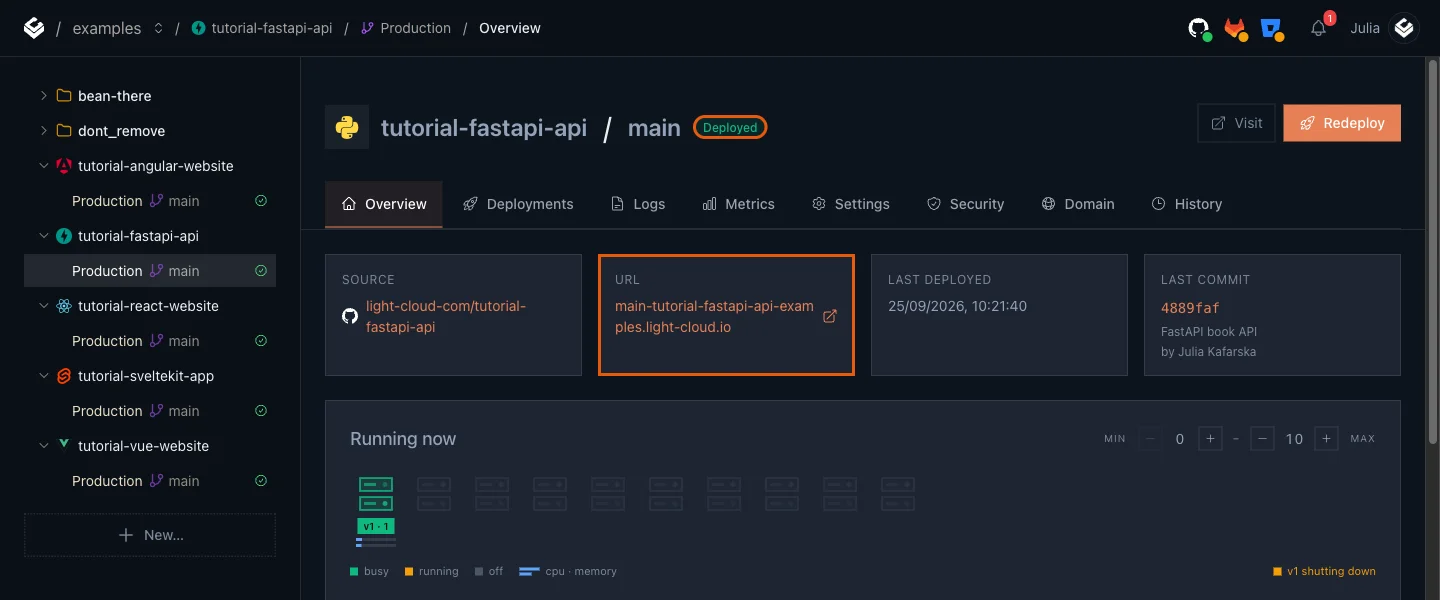
Task: Switch to the Overview tab
Action: [x=384, y=204]
